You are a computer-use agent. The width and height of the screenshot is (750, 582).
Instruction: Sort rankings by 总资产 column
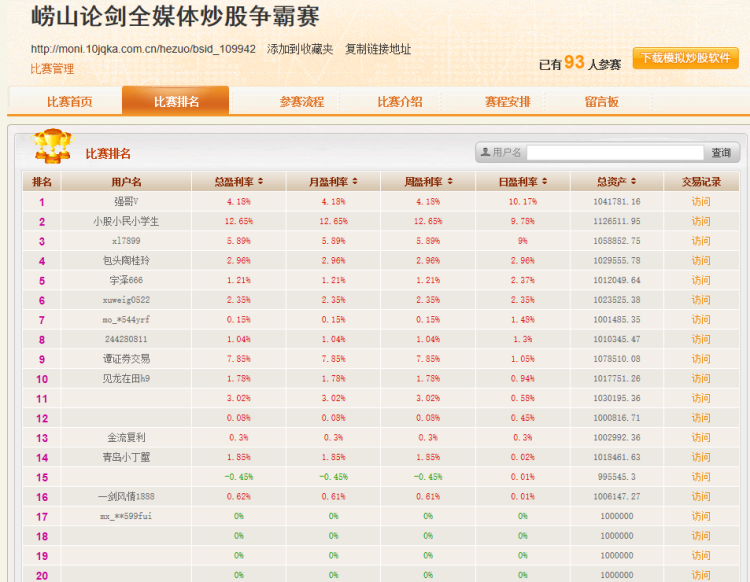617,182
